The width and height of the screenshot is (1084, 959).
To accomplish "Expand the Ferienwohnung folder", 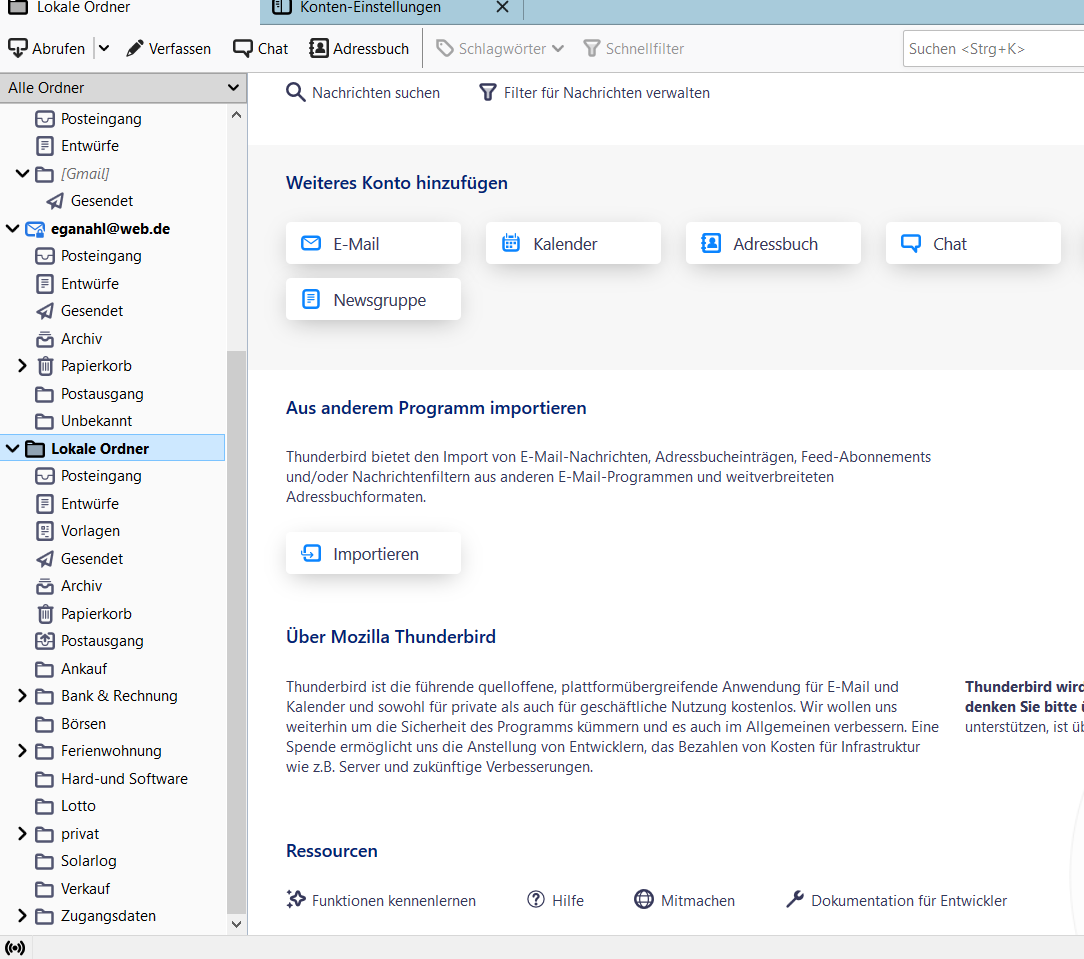I will tap(22, 751).
